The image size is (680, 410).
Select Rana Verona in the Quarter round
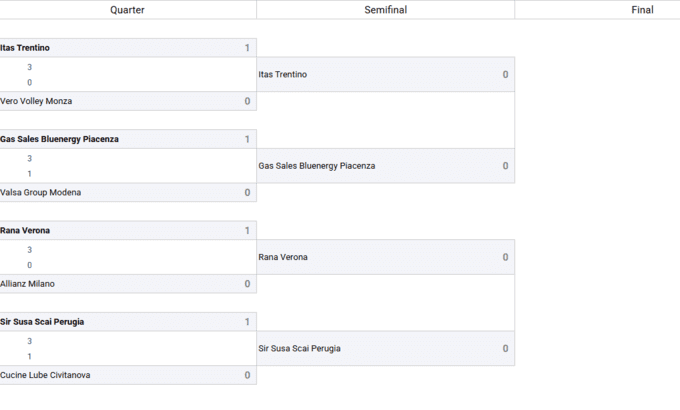click(26, 231)
